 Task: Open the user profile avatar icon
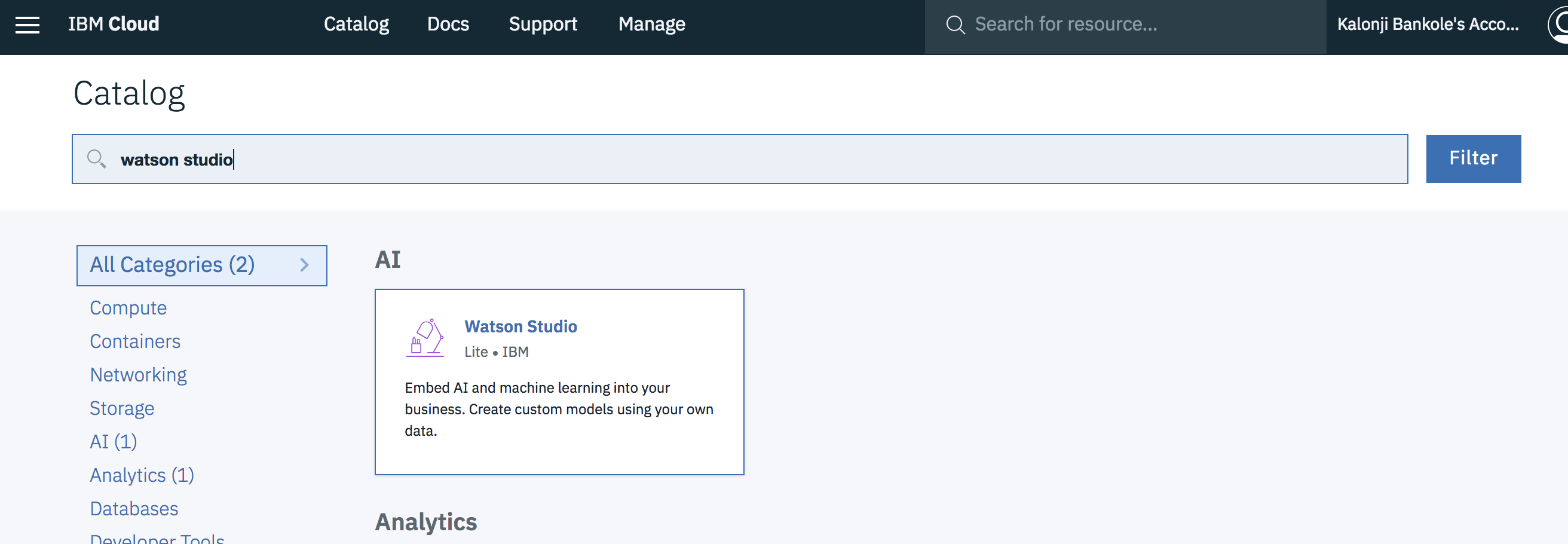click(x=1559, y=25)
